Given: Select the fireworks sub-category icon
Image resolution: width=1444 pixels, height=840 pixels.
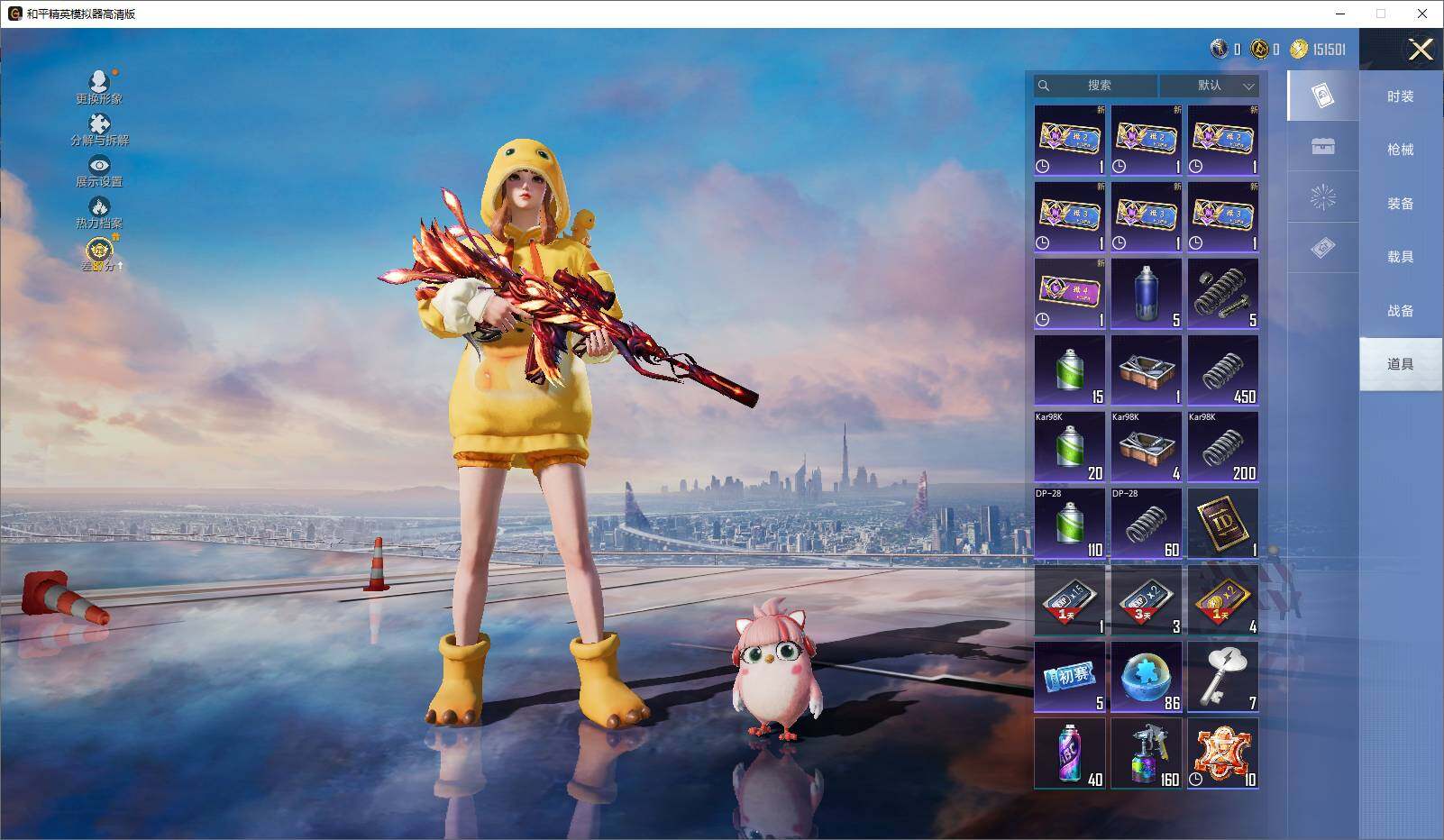Looking at the screenshot, I should 1322,196.
